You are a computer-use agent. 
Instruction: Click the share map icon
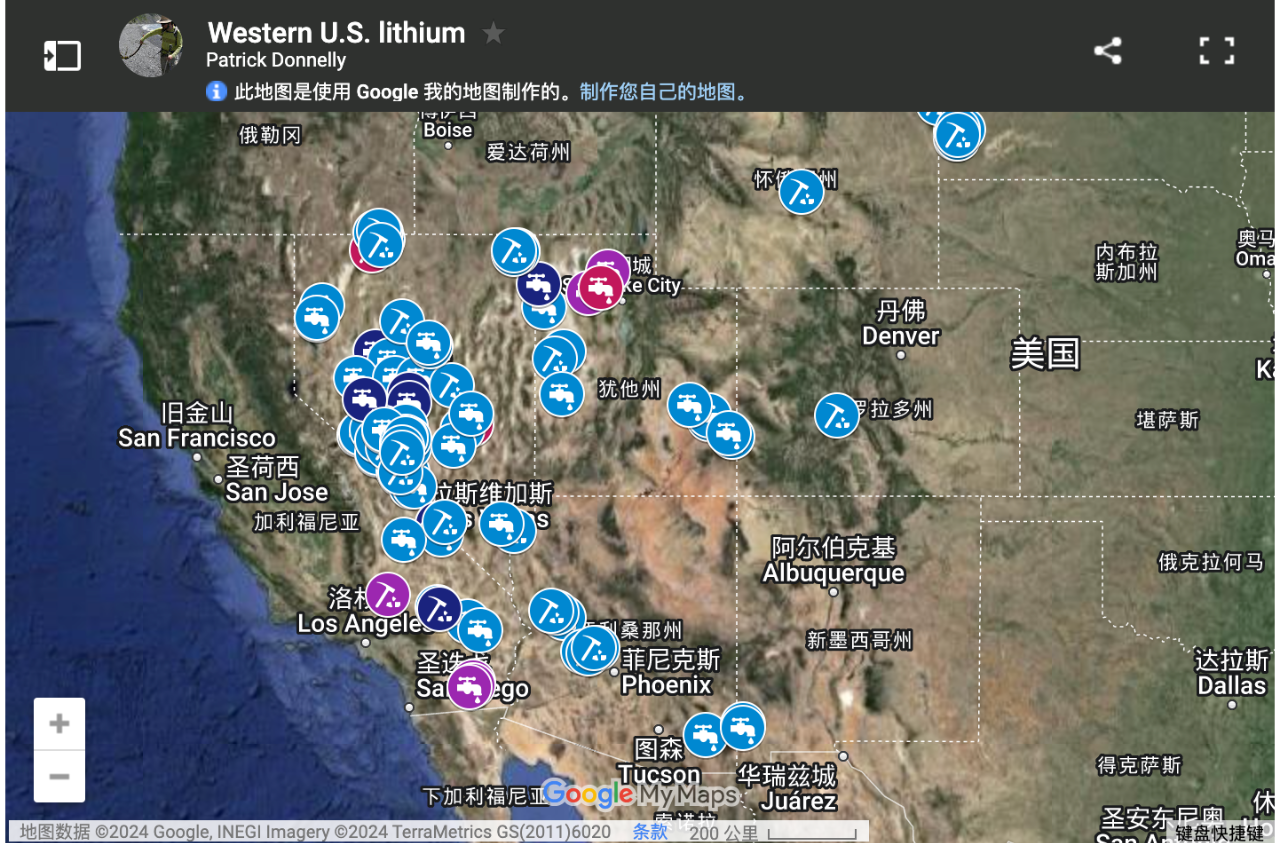[1107, 51]
